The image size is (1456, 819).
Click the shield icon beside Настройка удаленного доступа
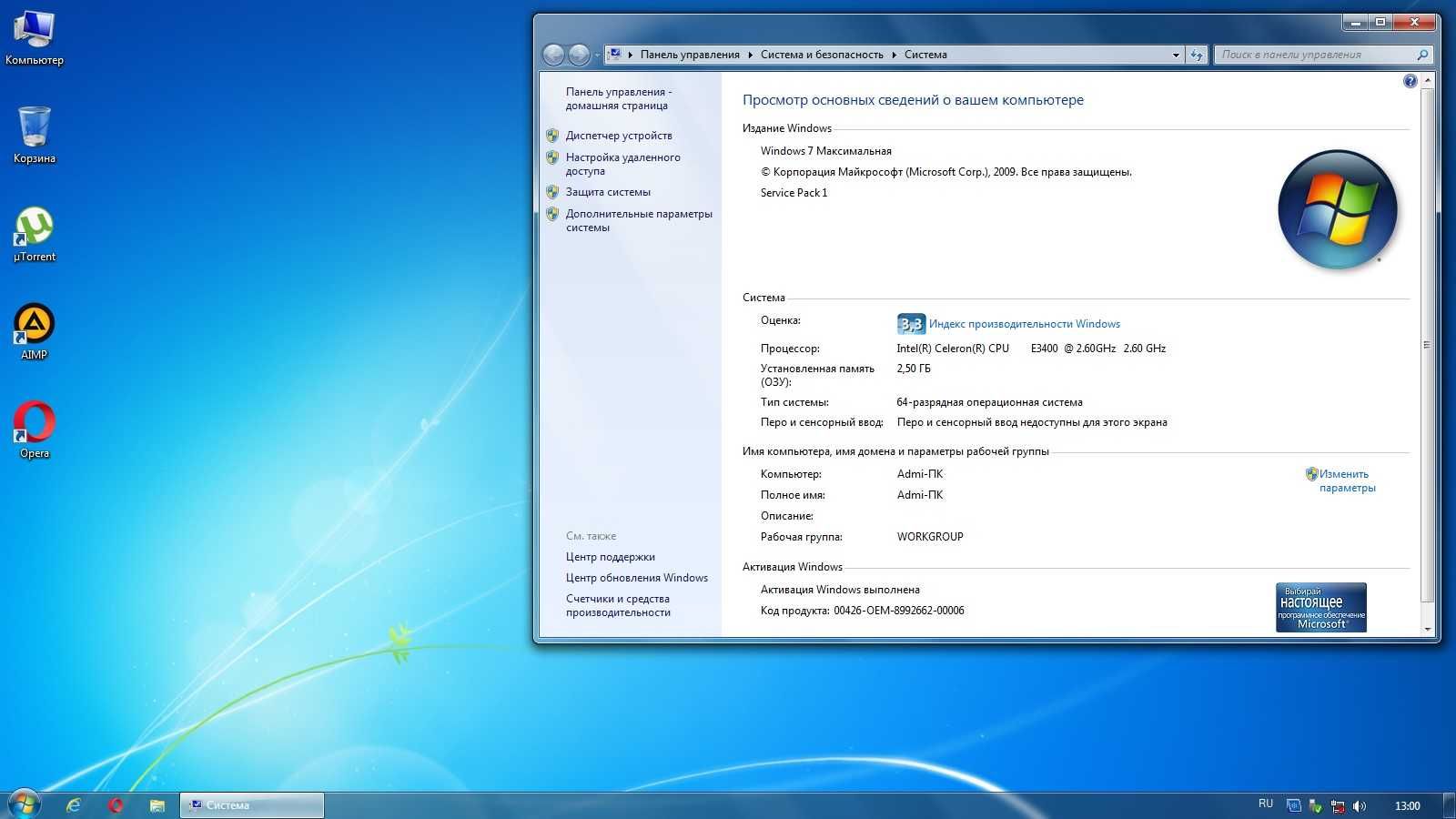click(552, 157)
